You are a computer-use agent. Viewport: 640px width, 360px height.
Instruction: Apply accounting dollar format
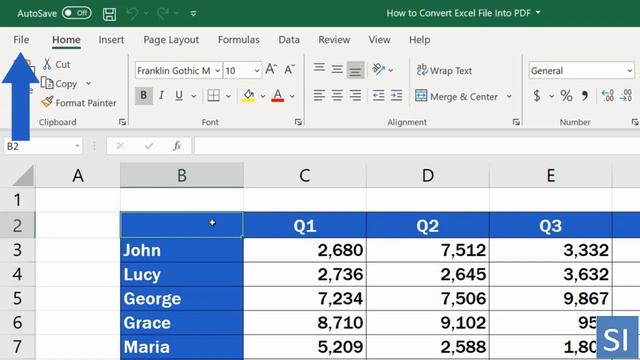(x=537, y=96)
